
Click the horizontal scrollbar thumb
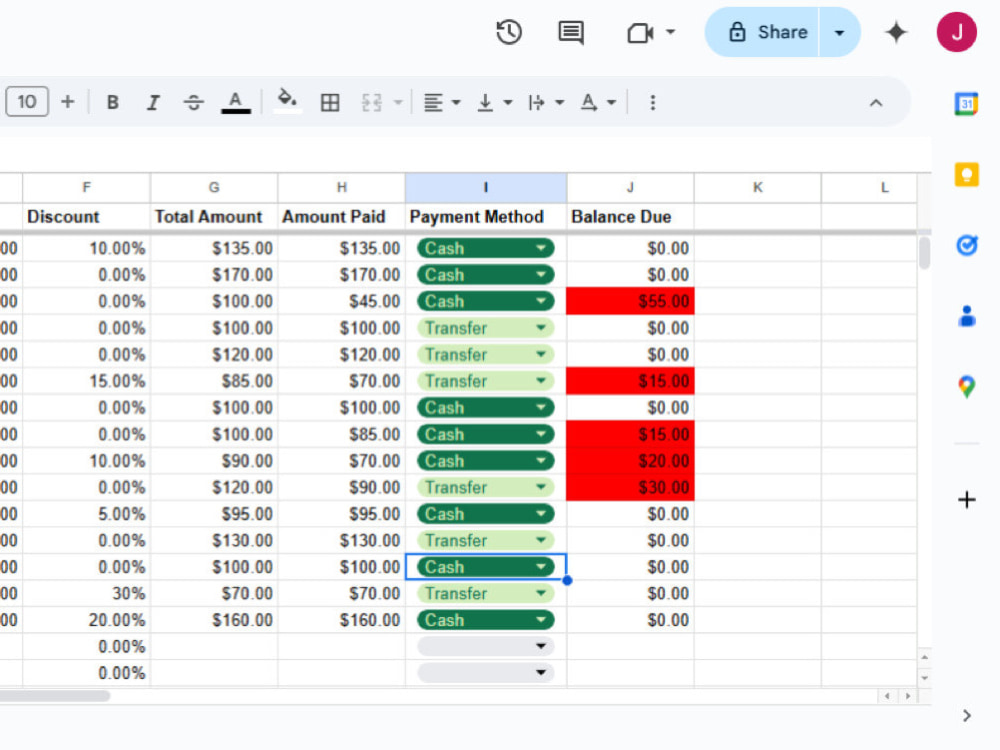[x=55, y=696]
